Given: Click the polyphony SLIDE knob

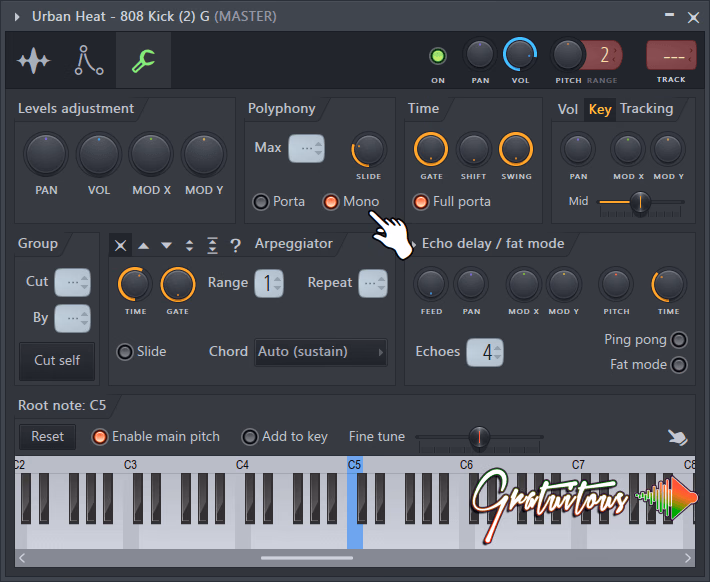Looking at the screenshot, I should (368, 149).
